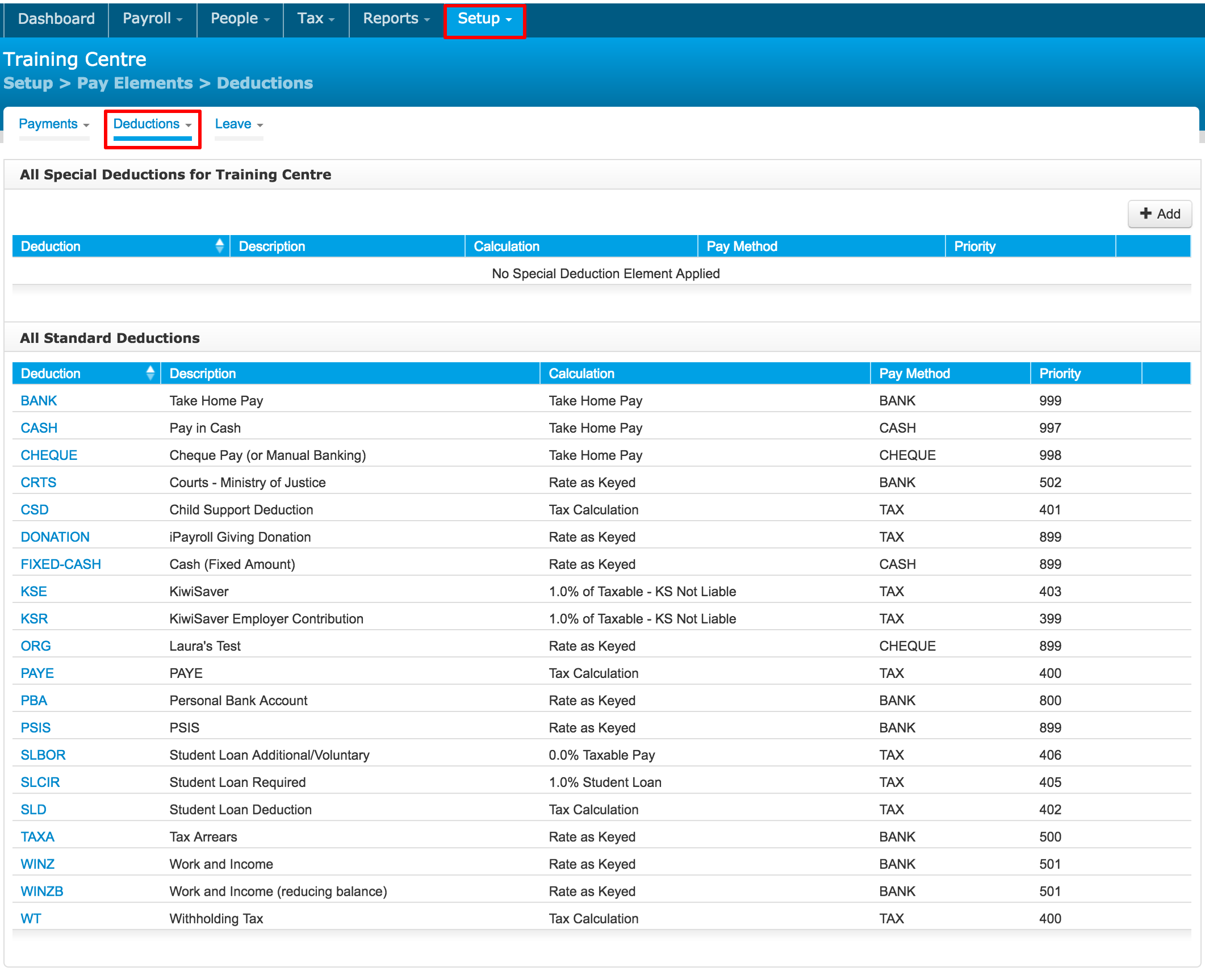Screen dimensions: 1205x980
Task: Select 'No Special Deduction Element Applied' message
Action: point(606,274)
